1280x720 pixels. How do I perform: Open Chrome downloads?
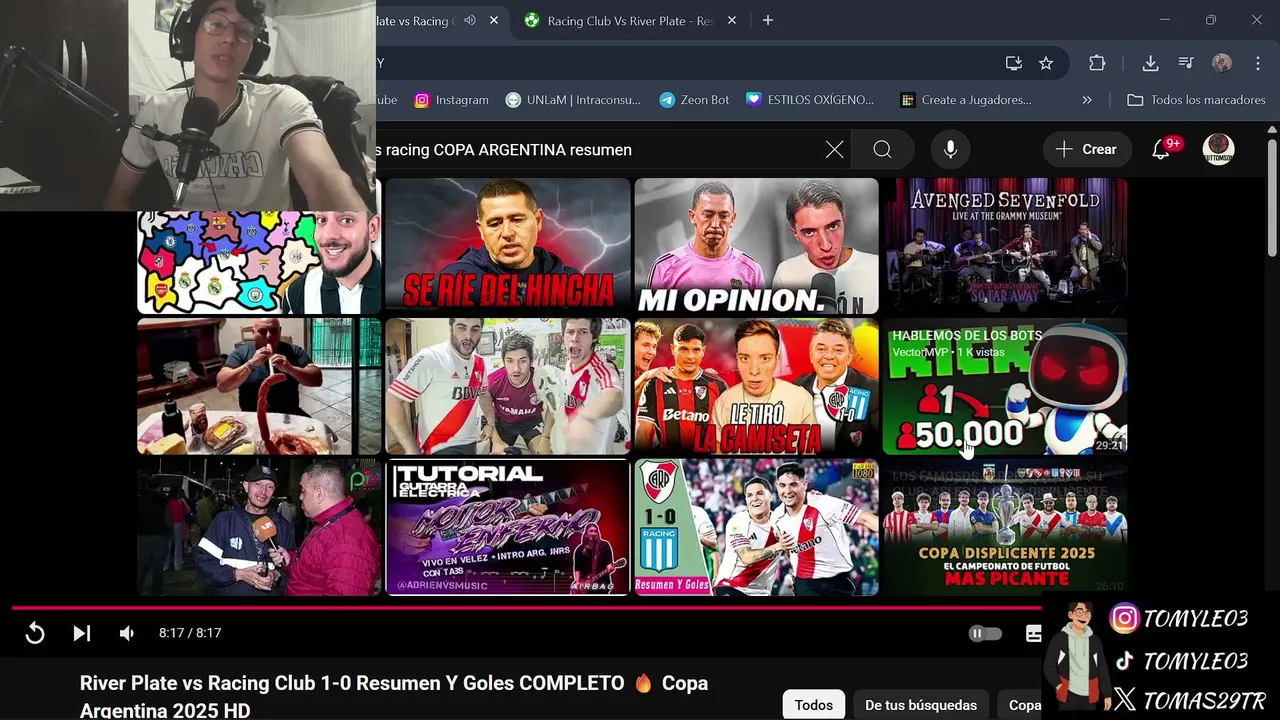coord(1150,63)
